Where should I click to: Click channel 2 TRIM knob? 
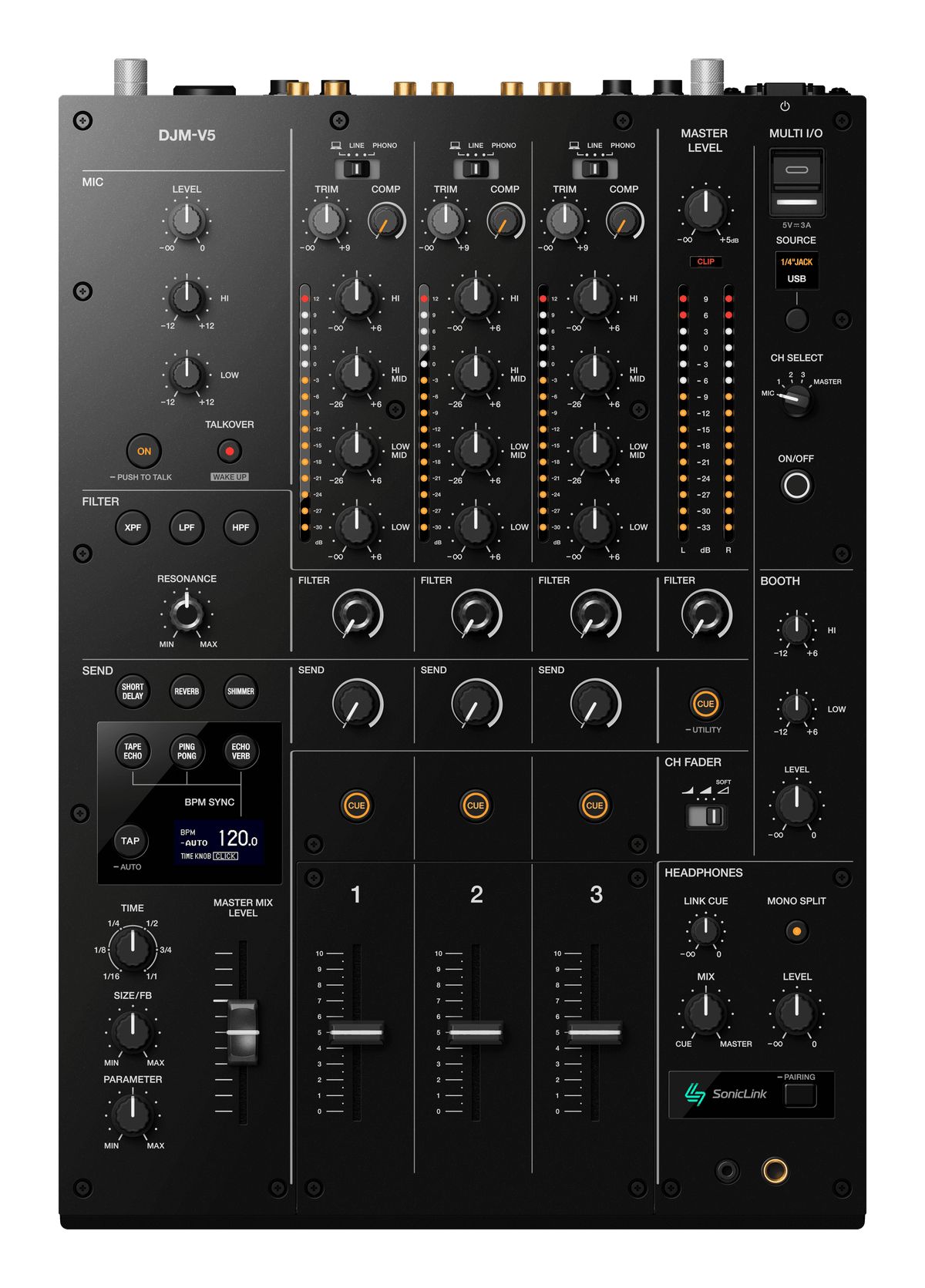coord(446,220)
